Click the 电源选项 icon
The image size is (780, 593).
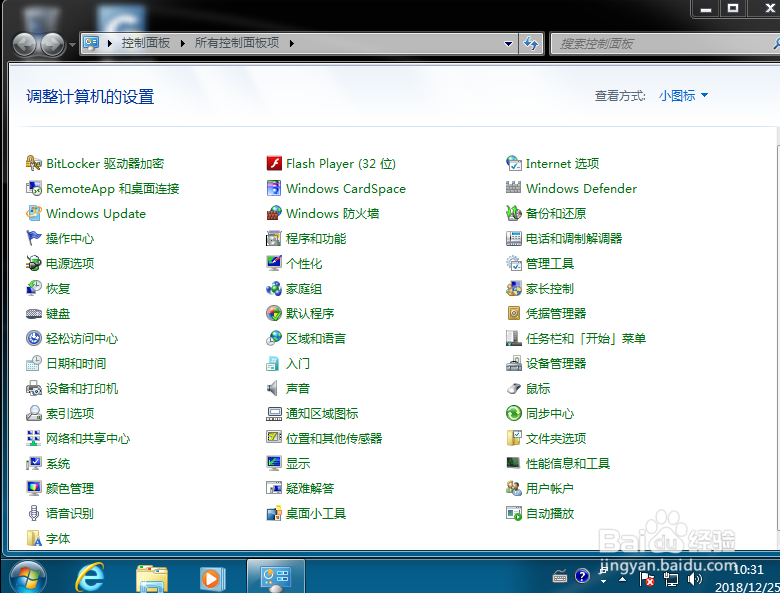34,263
